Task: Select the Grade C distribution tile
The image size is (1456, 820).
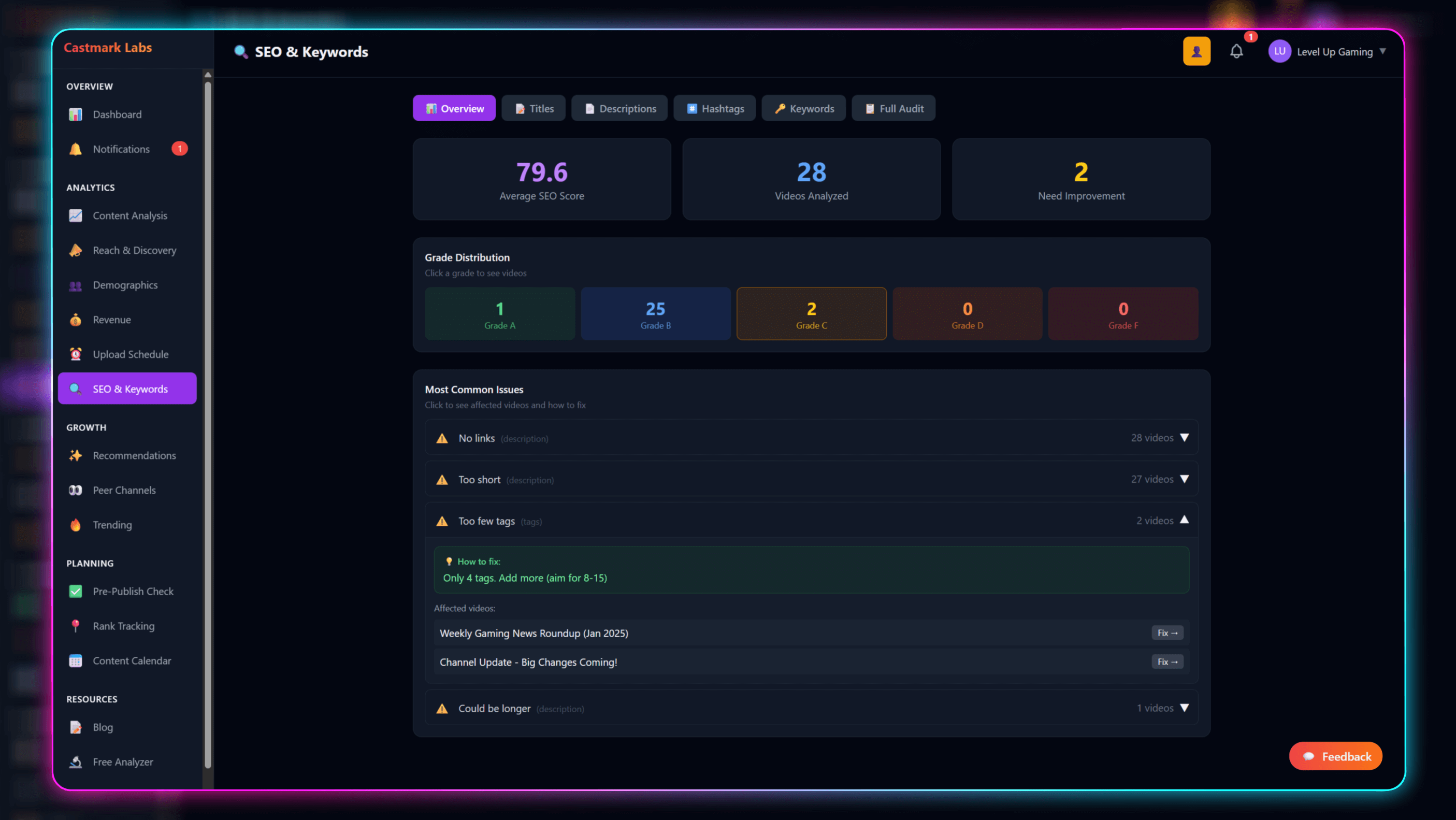Action: [811, 313]
